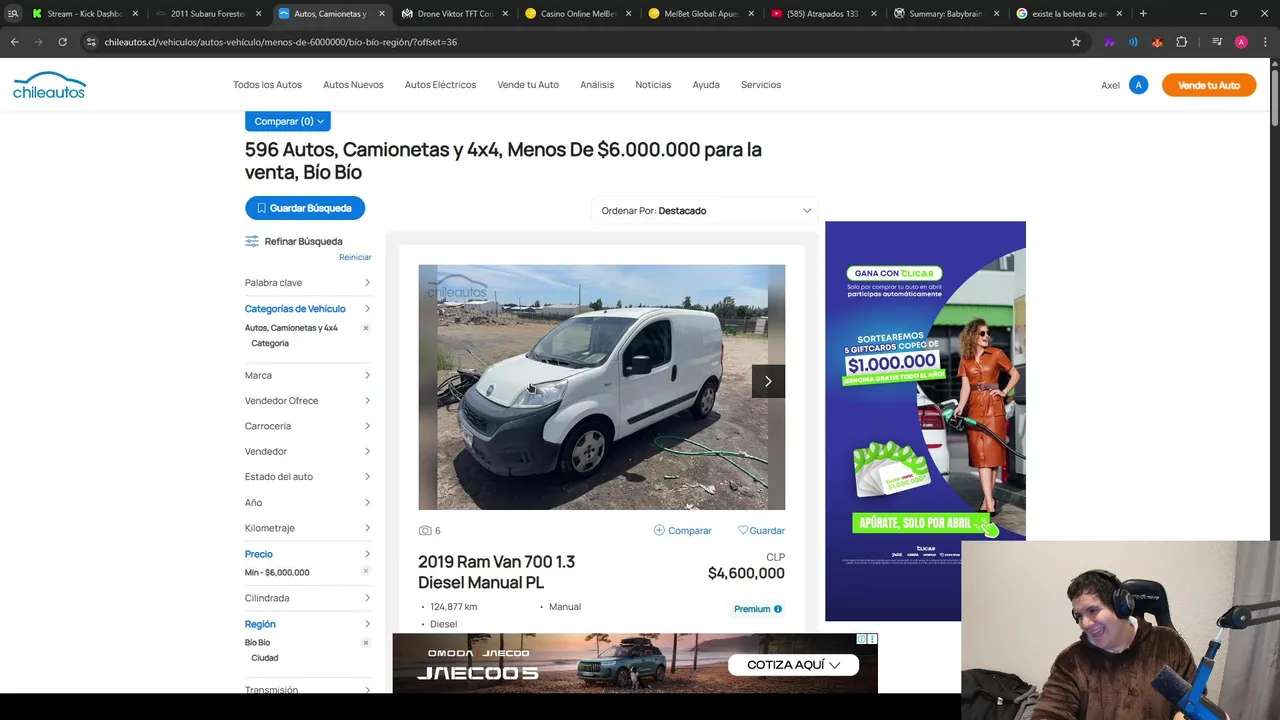Open the Noticias nav item
This screenshot has height=720, width=1280.
click(x=653, y=85)
